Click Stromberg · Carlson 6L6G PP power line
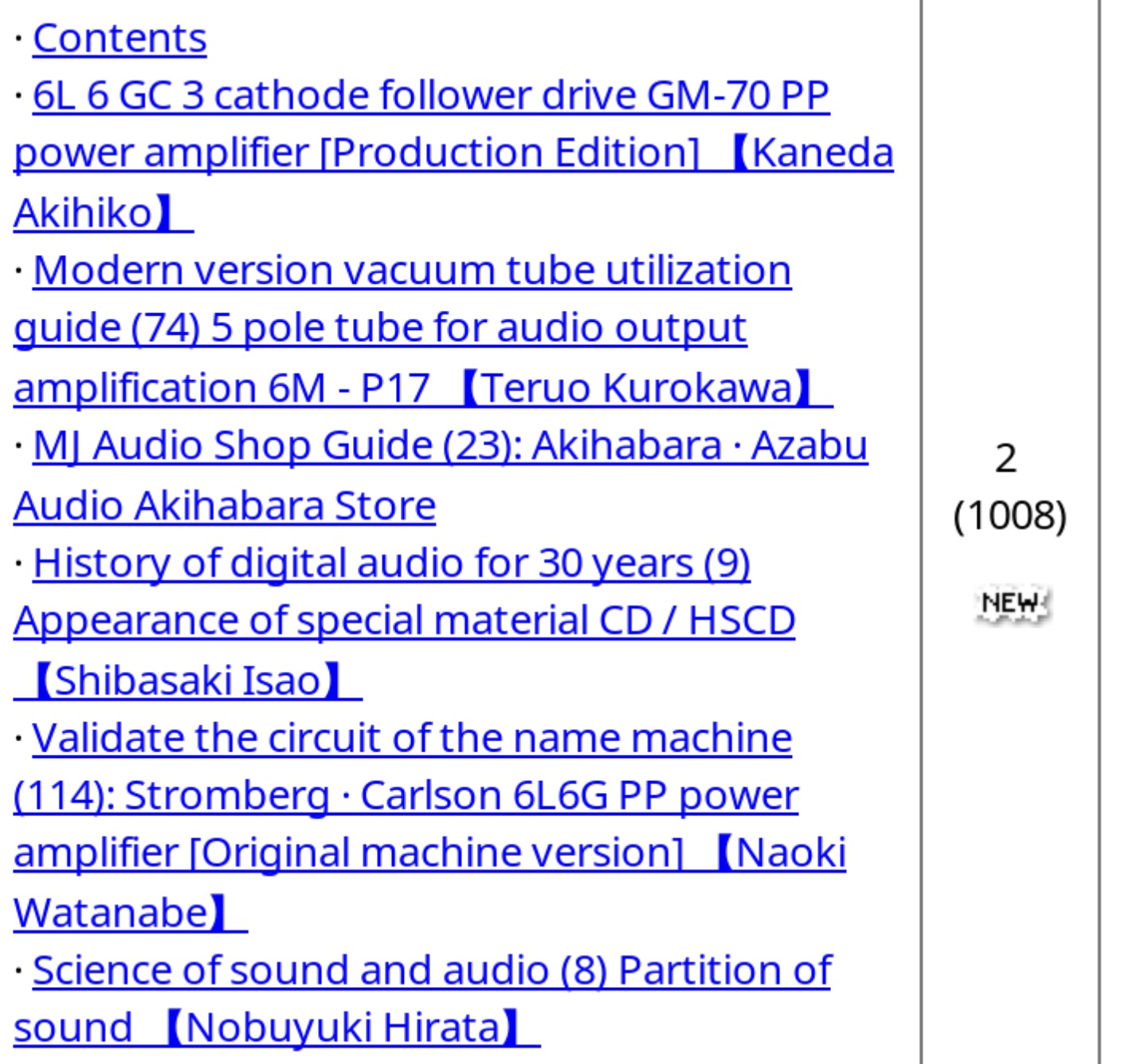This screenshot has width=1121, height=1064. 406,796
